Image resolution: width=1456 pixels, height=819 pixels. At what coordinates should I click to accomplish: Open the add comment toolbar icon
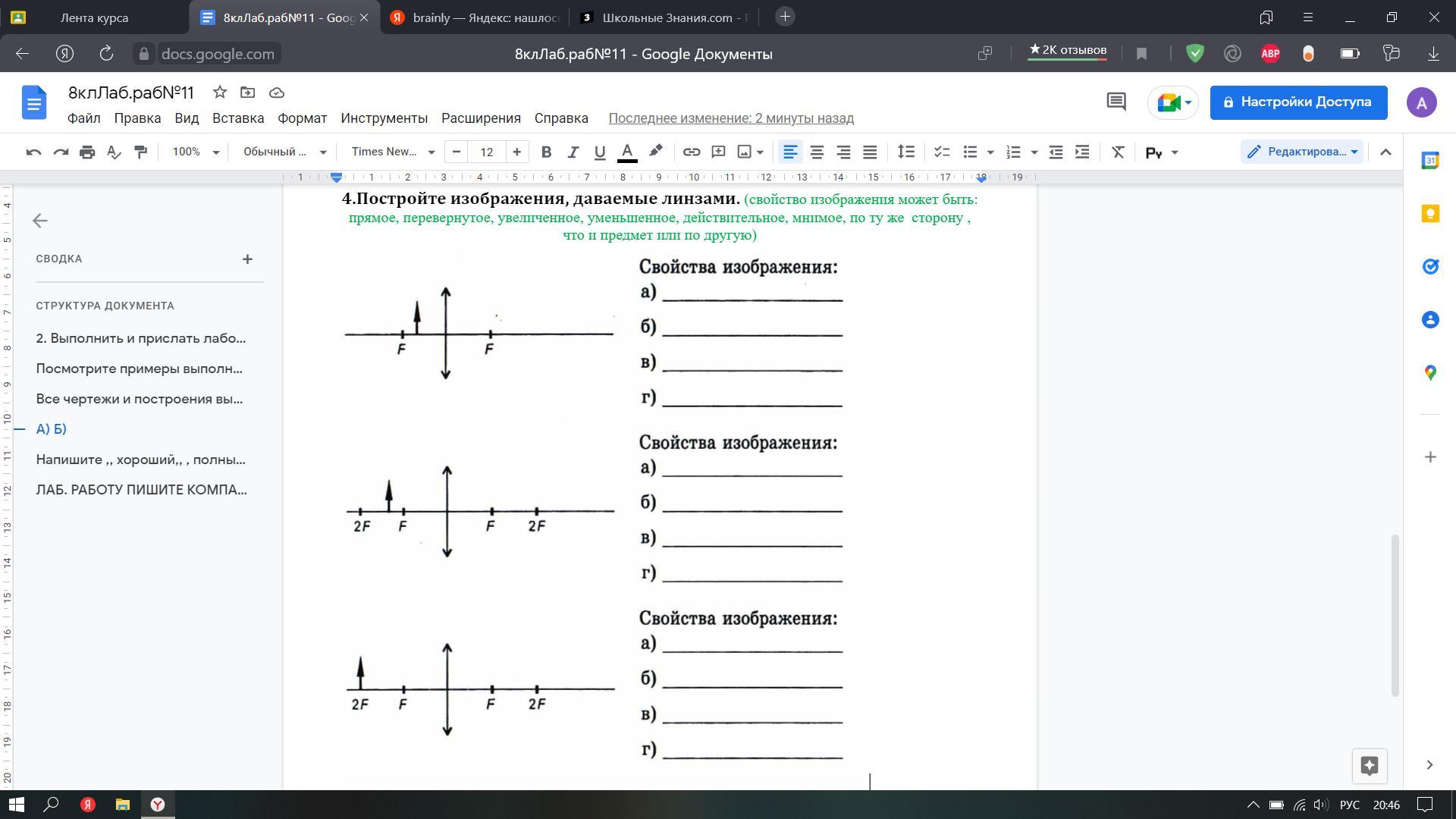point(718,152)
